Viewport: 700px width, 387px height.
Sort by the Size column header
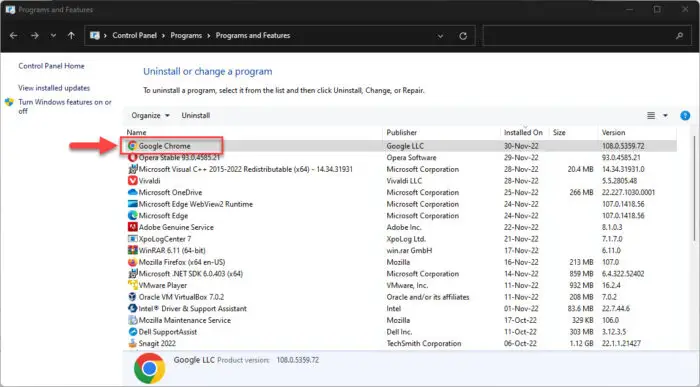[x=559, y=133]
